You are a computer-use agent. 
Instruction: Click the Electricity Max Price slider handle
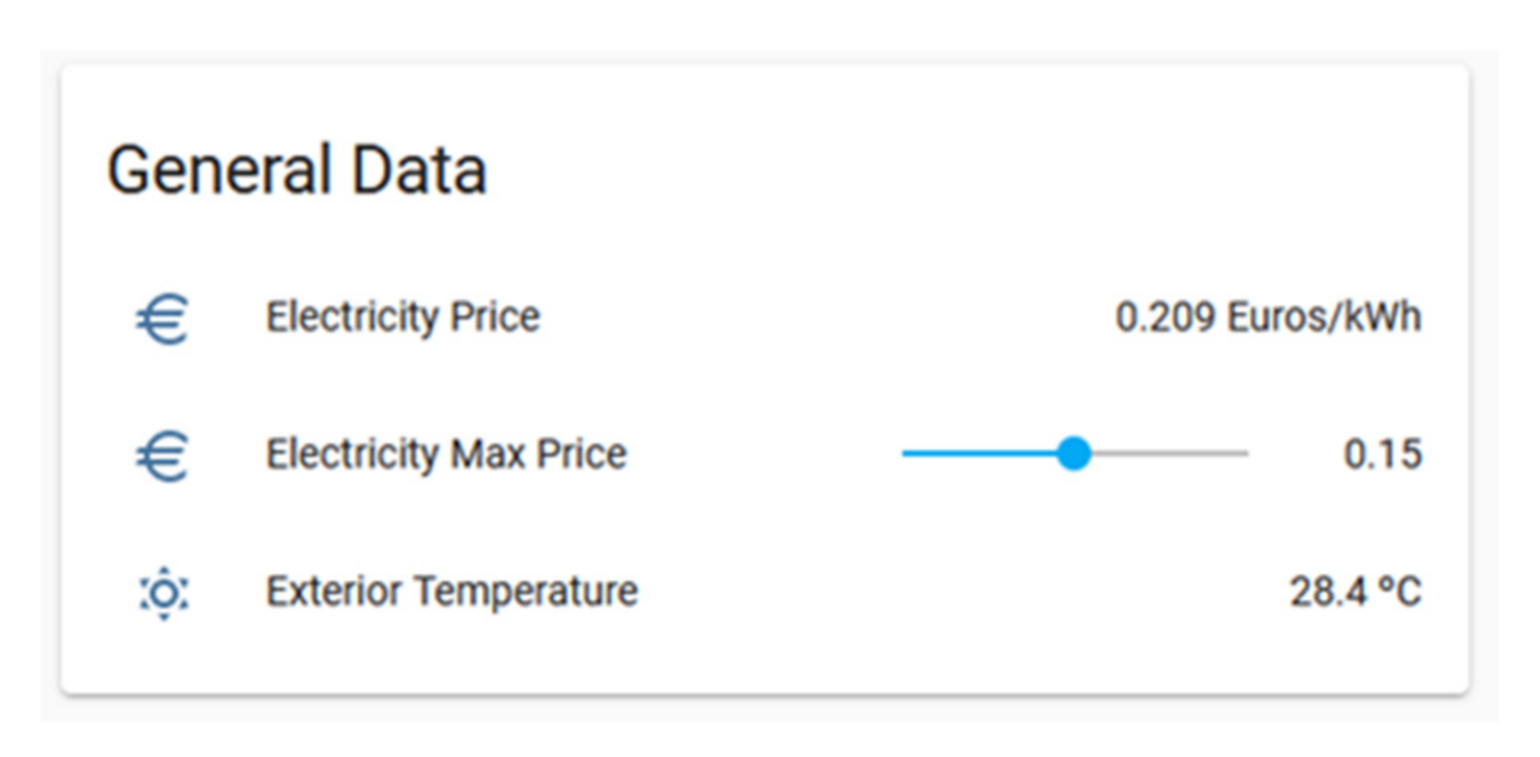[x=1074, y=454]
